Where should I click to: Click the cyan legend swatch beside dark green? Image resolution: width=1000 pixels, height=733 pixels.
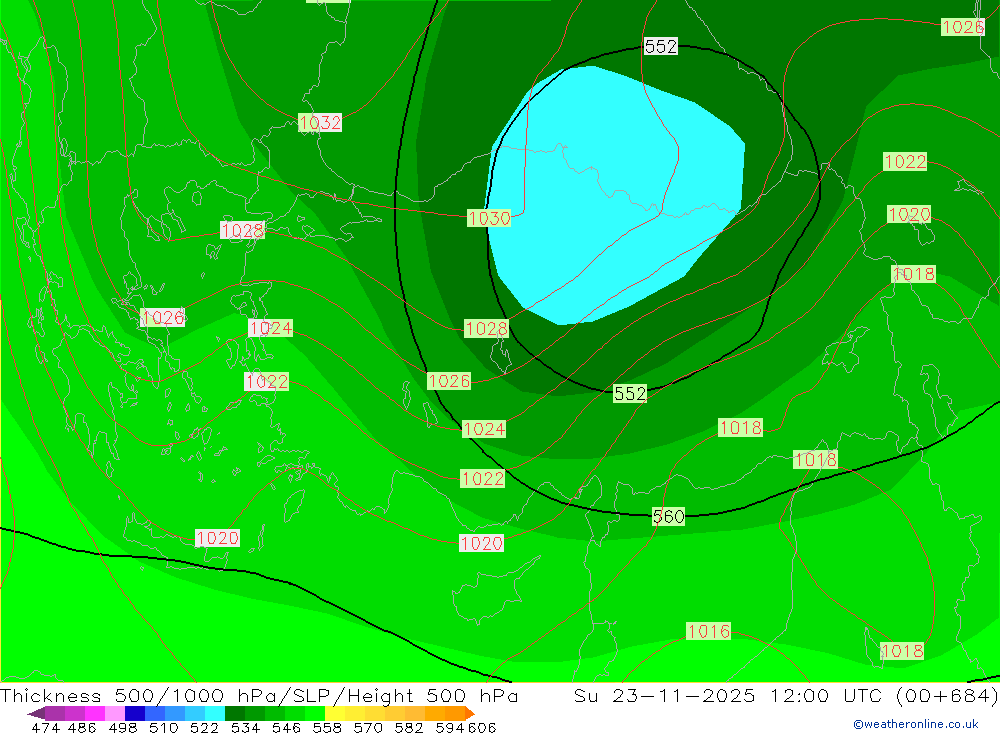[x=215, y=713]
